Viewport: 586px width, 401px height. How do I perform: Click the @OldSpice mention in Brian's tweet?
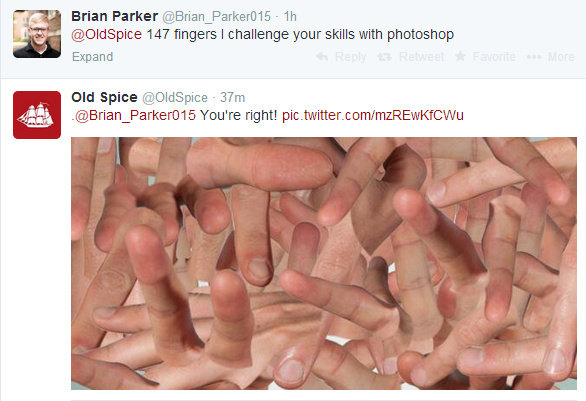pos(107,34)
